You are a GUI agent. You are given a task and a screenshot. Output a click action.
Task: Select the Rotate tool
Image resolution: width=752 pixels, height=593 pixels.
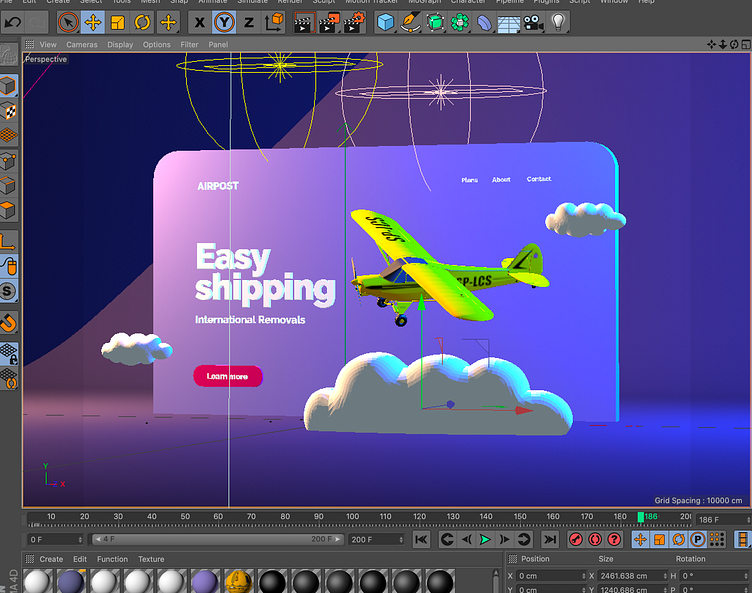coord(143,22)
